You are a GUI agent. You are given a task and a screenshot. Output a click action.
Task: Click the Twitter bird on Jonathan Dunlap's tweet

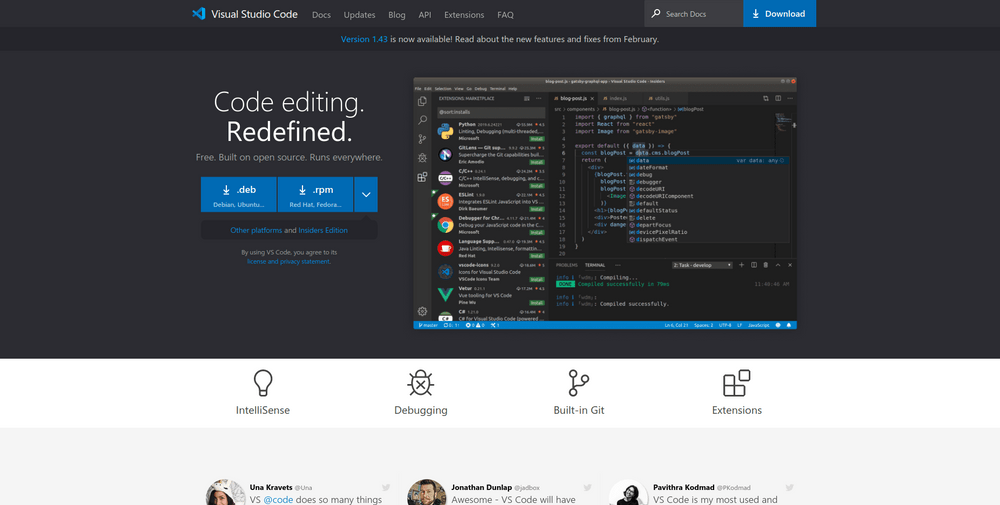pyautogui.click(x=587, y=487)
